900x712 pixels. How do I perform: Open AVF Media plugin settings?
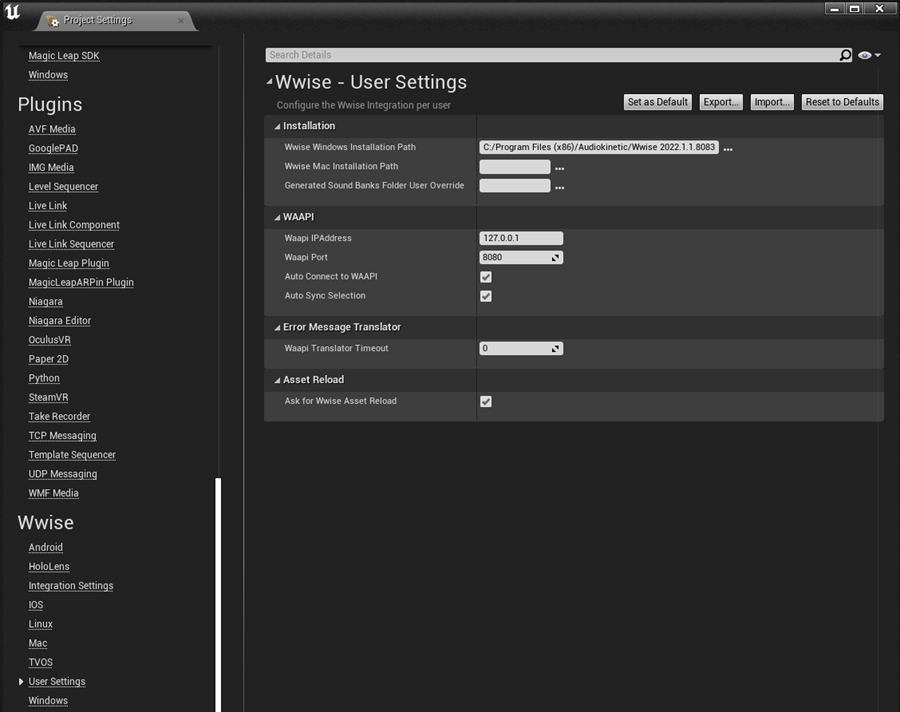point(52,129)
